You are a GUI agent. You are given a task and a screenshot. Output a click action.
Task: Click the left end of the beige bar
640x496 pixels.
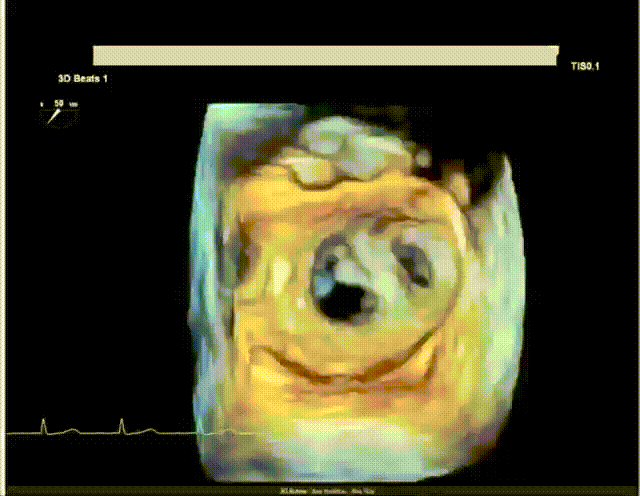click(98, 55)
